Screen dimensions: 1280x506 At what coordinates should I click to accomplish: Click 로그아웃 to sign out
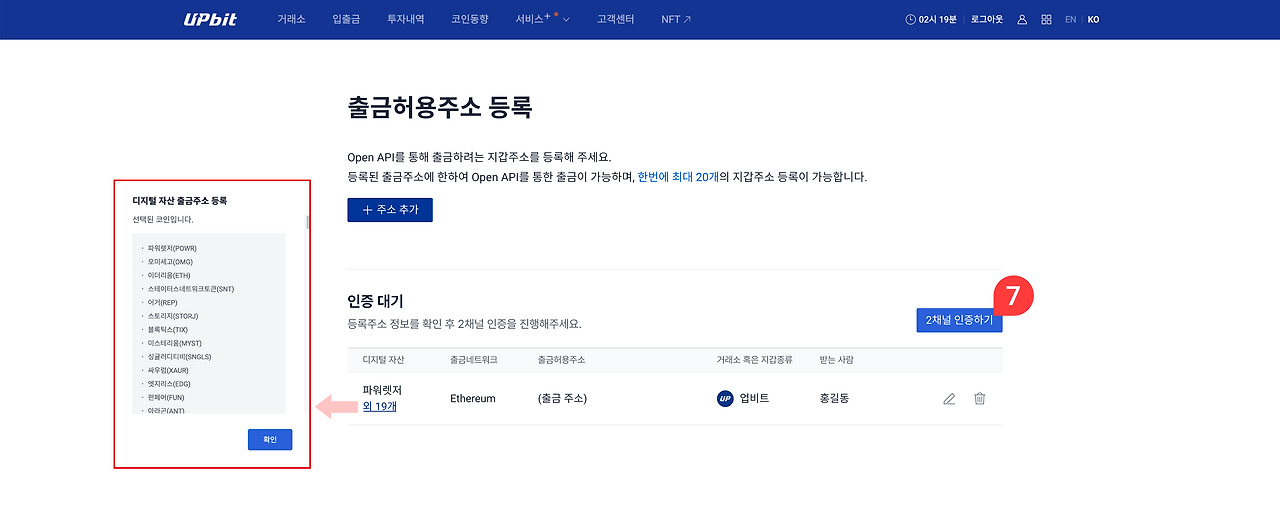pyautogui.click(x=988, y=19)
